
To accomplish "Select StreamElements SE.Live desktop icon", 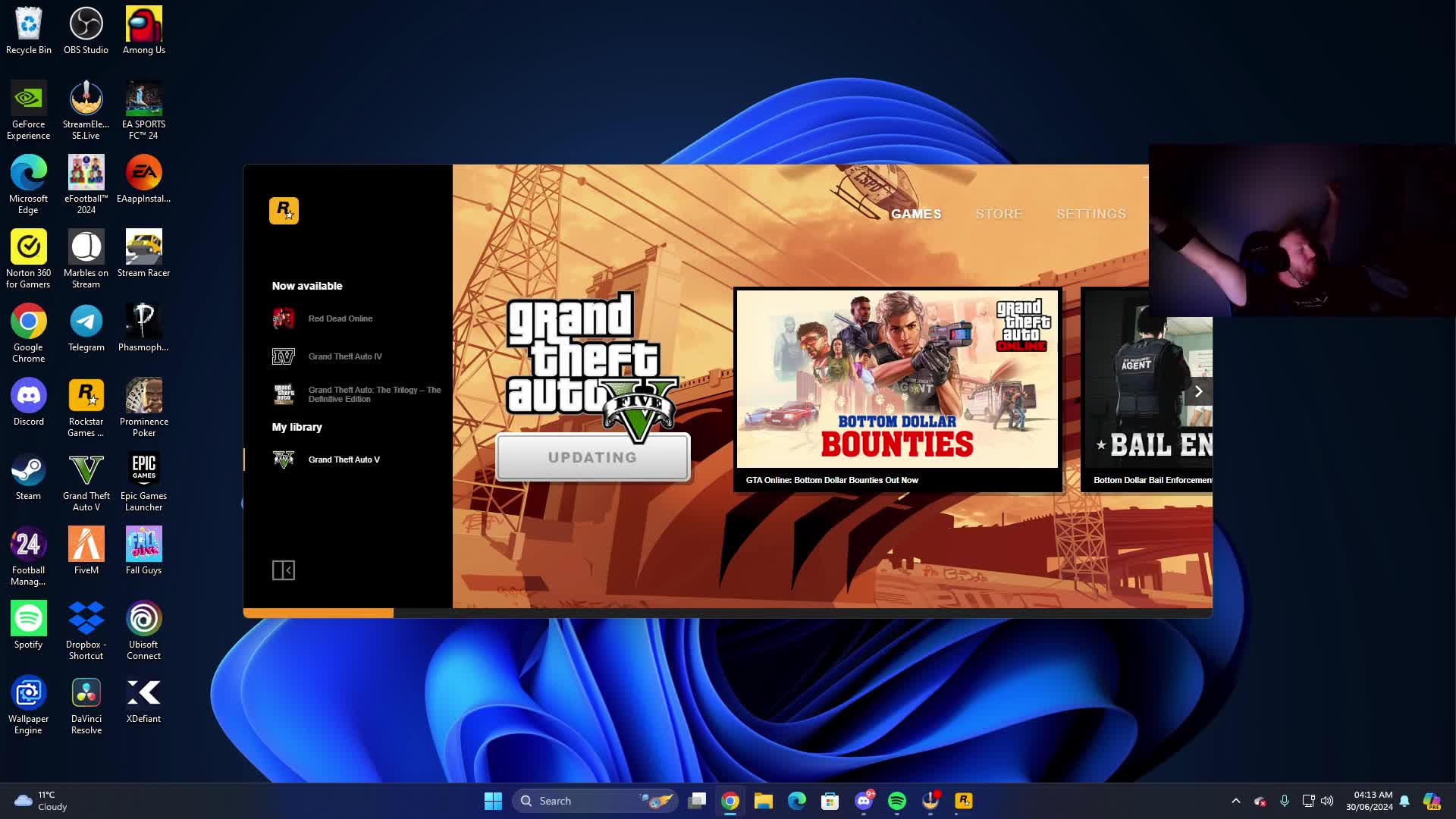I will tap(86, 111).
